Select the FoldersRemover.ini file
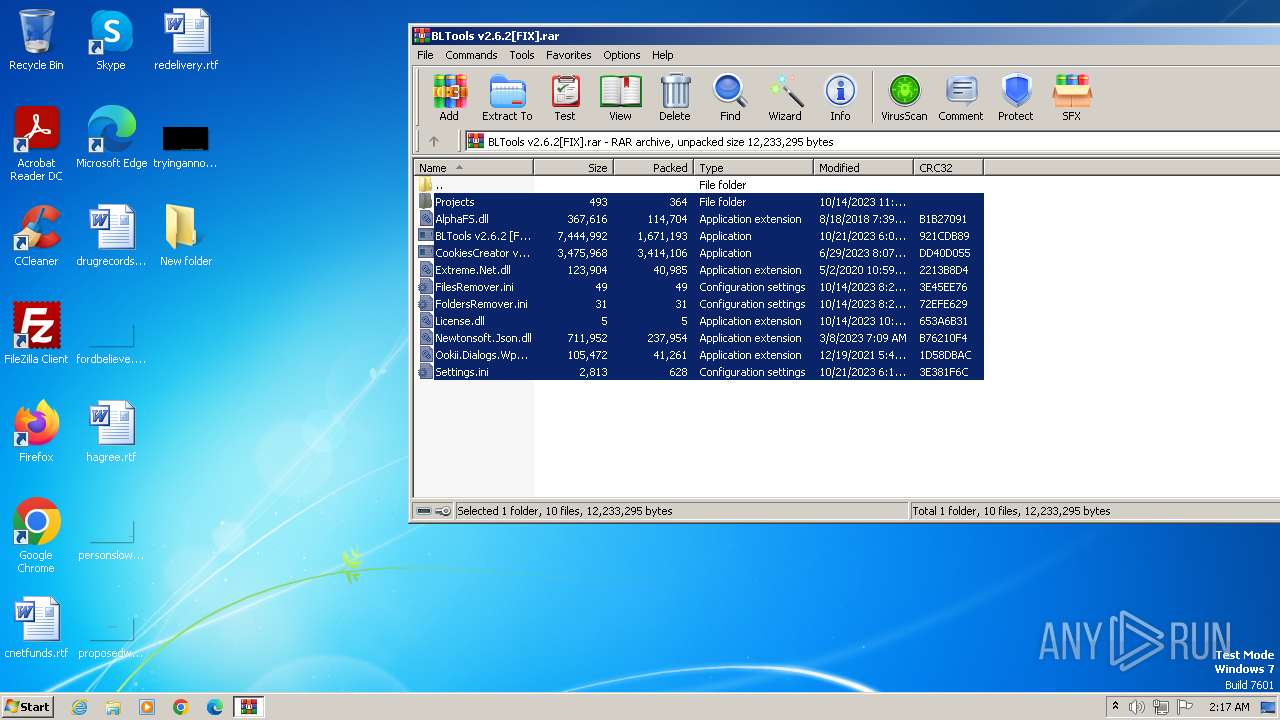This screenshot has height=720, width=1280. [x=699, y=304]
